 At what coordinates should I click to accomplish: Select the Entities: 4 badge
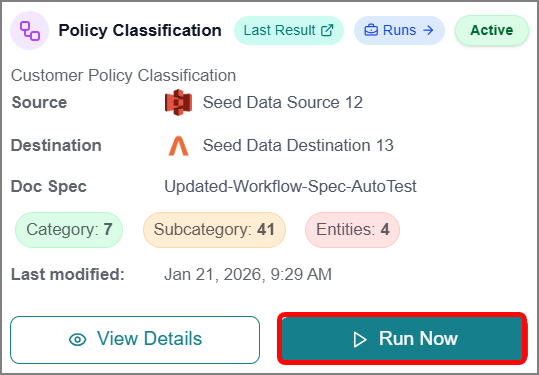tap(352, 230)
